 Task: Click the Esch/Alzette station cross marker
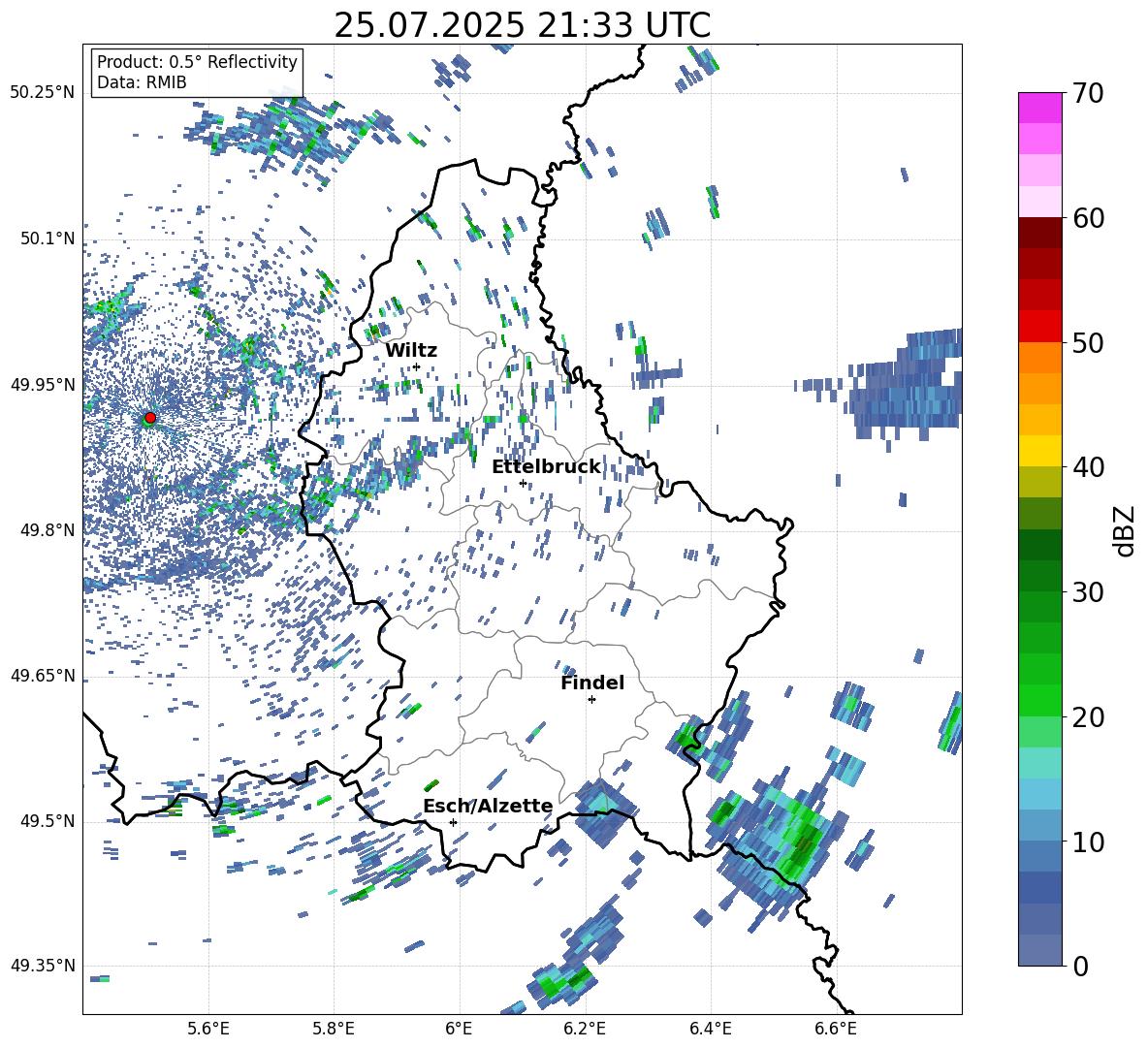pyautogui.click(x=453, y=822)
